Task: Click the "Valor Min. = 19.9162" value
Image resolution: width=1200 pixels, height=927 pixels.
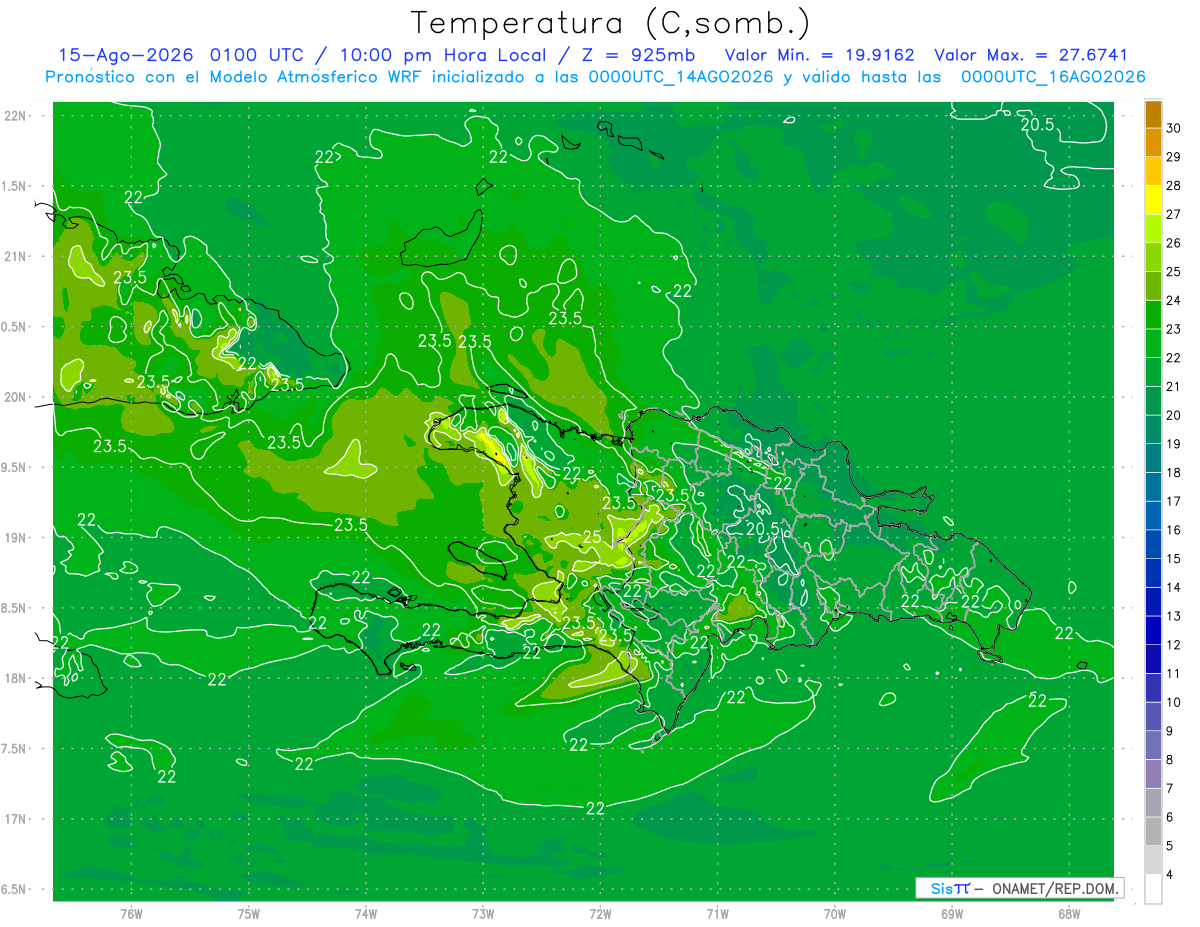Action: 820,55
